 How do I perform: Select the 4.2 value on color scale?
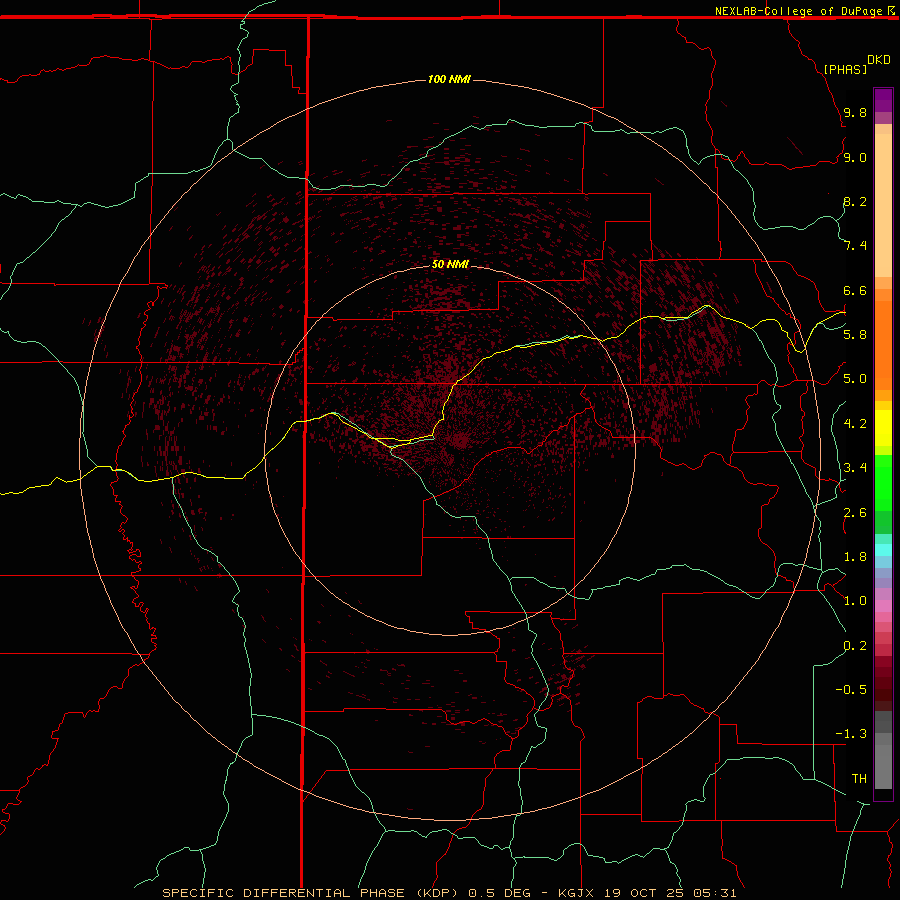(855, 424)
